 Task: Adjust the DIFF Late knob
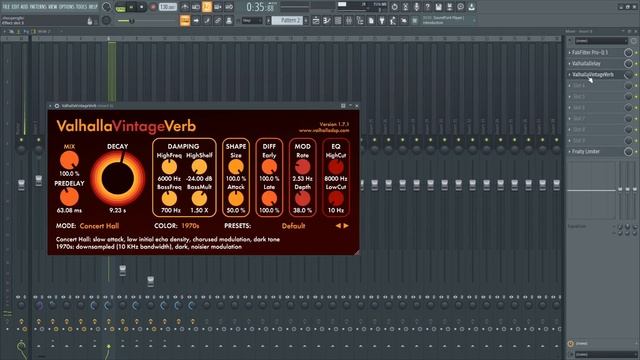(269, 199)
